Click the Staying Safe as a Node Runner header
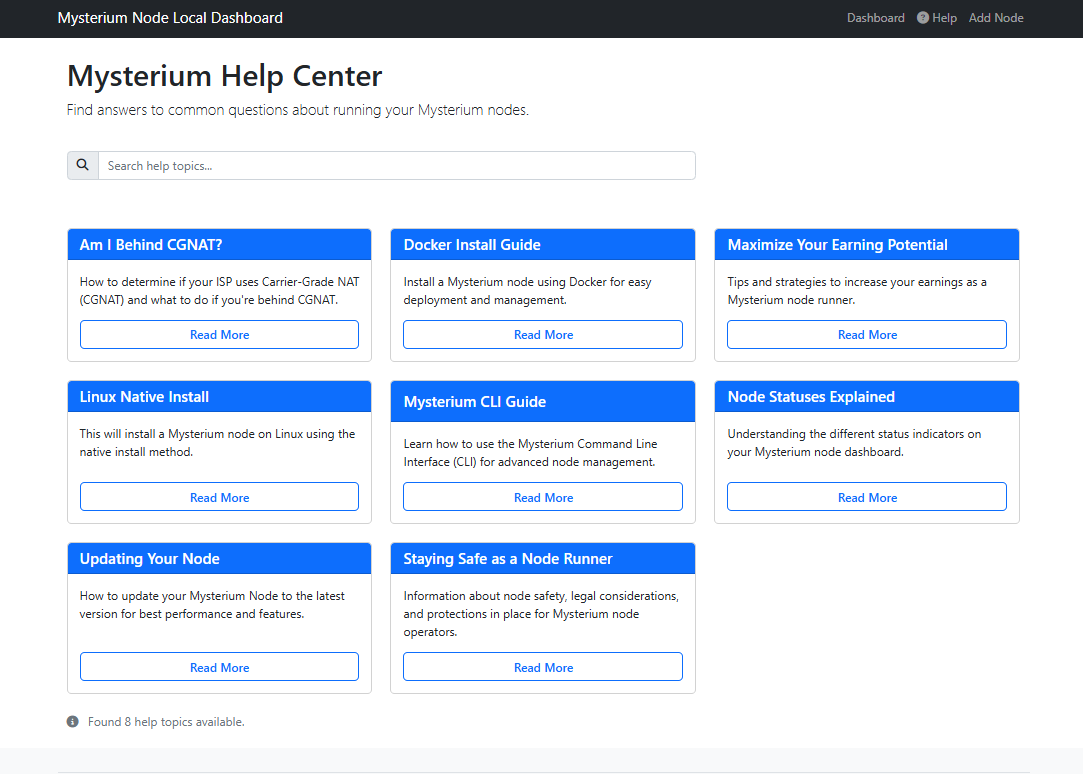 point(543,559)
